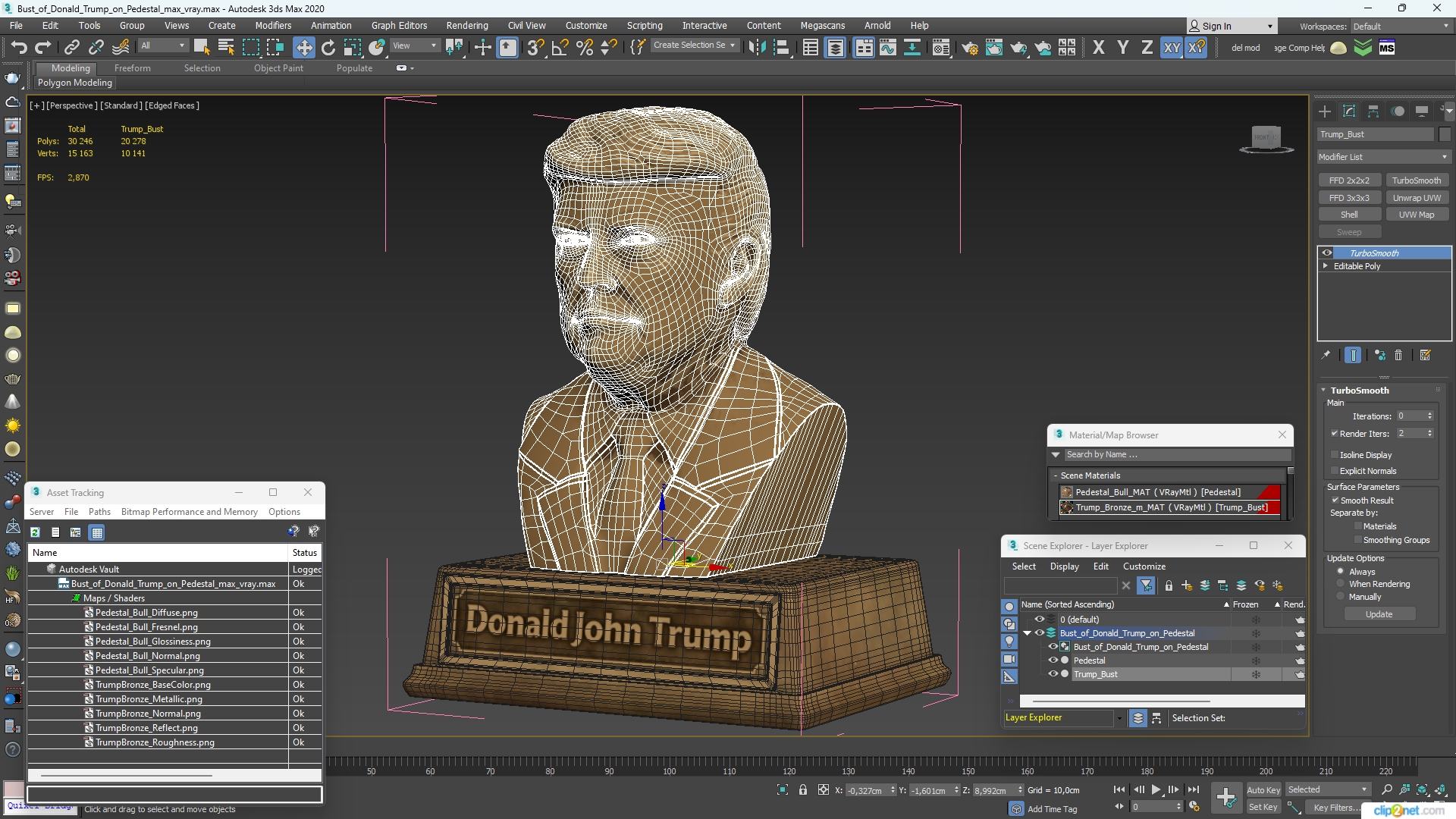1456x819 pixels.
Task: Collapse the TurboSmooth rollout
Action: point(1324,391)
